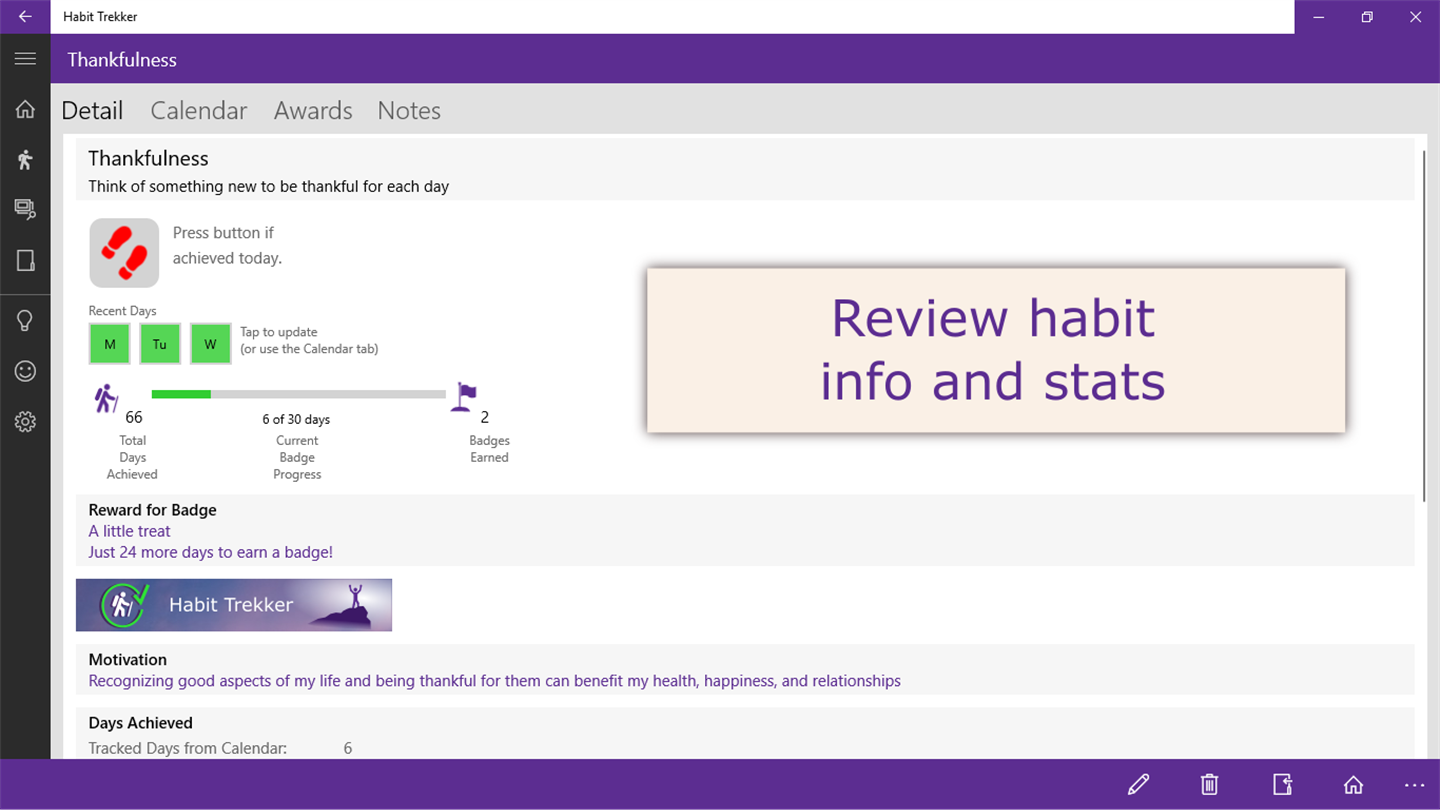Delete habit using the trash icon
Image resolution: width=1440 pixels, height=810 pixels.
[x=1210, y=785]
